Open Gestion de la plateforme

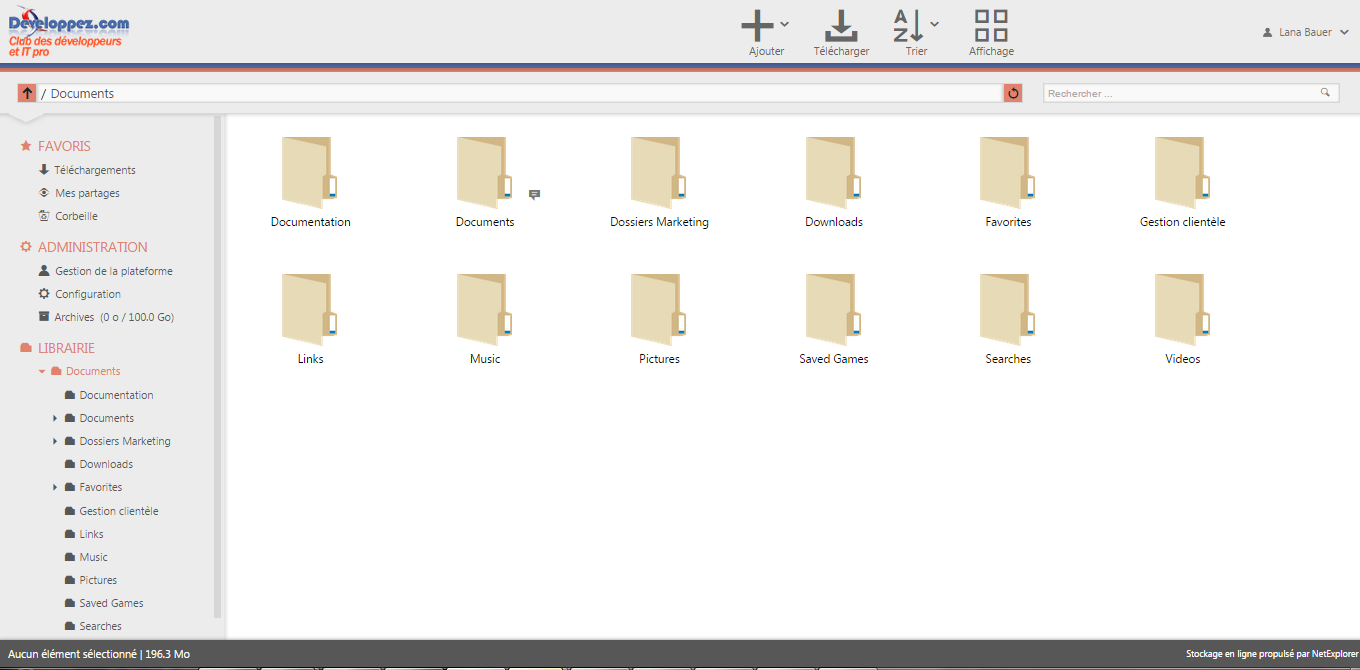tap(113, 271)
